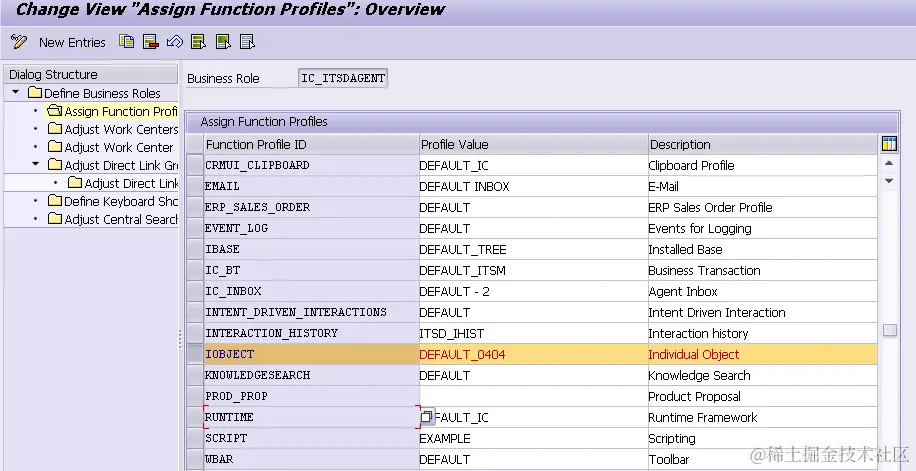Click the folder icon of Define Business Roles
Viewport: 916px width, 471px height.
[x=35, y=92]
